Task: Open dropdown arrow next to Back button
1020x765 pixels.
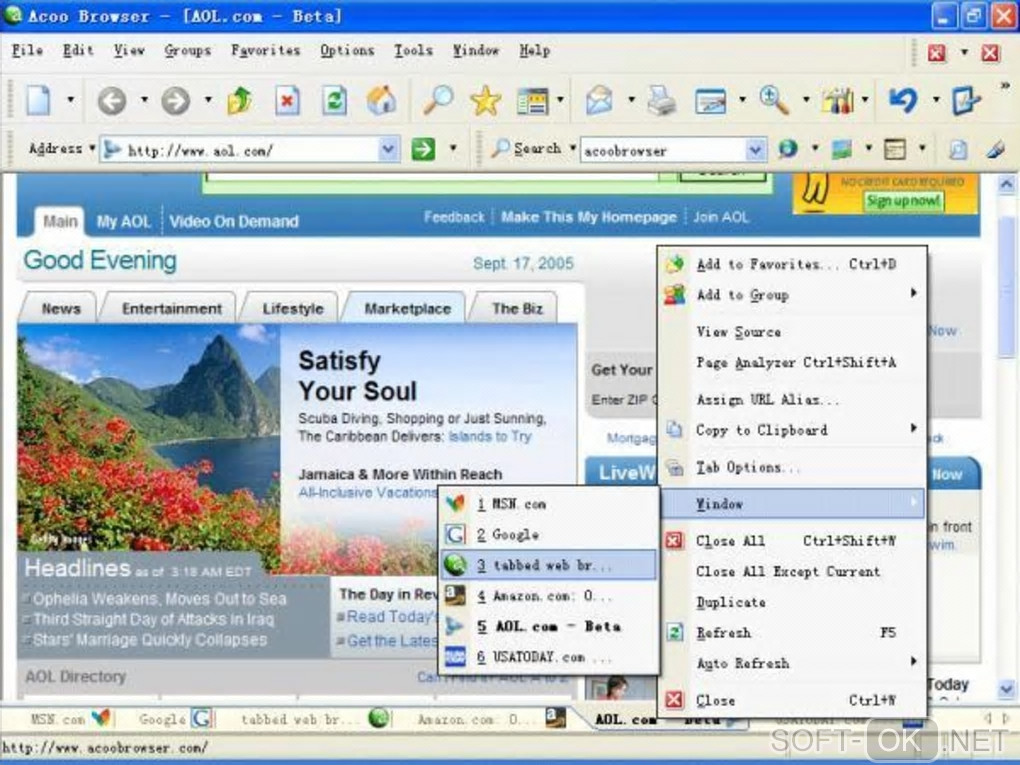Action: 144,100
